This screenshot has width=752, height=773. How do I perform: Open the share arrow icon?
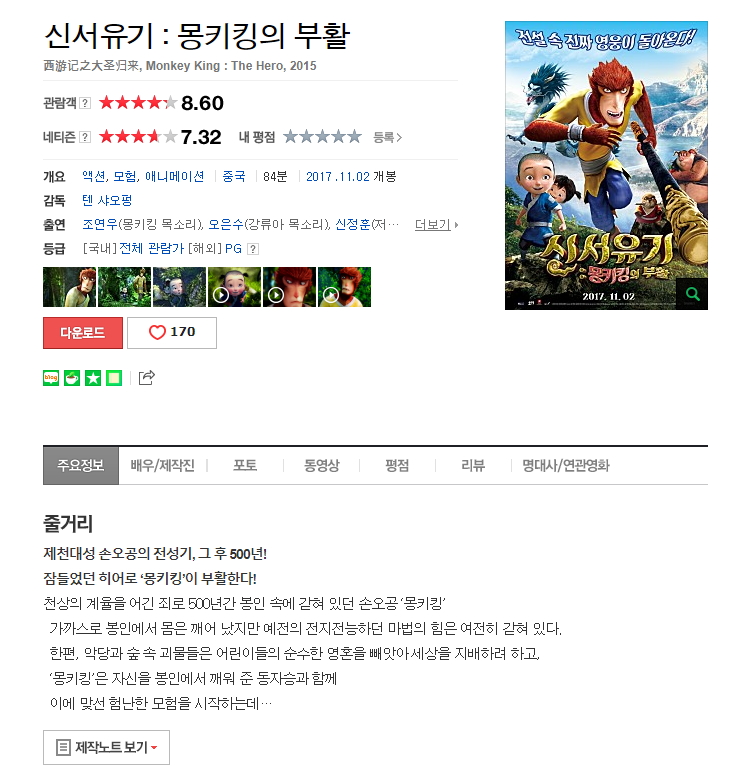point(146,378)
